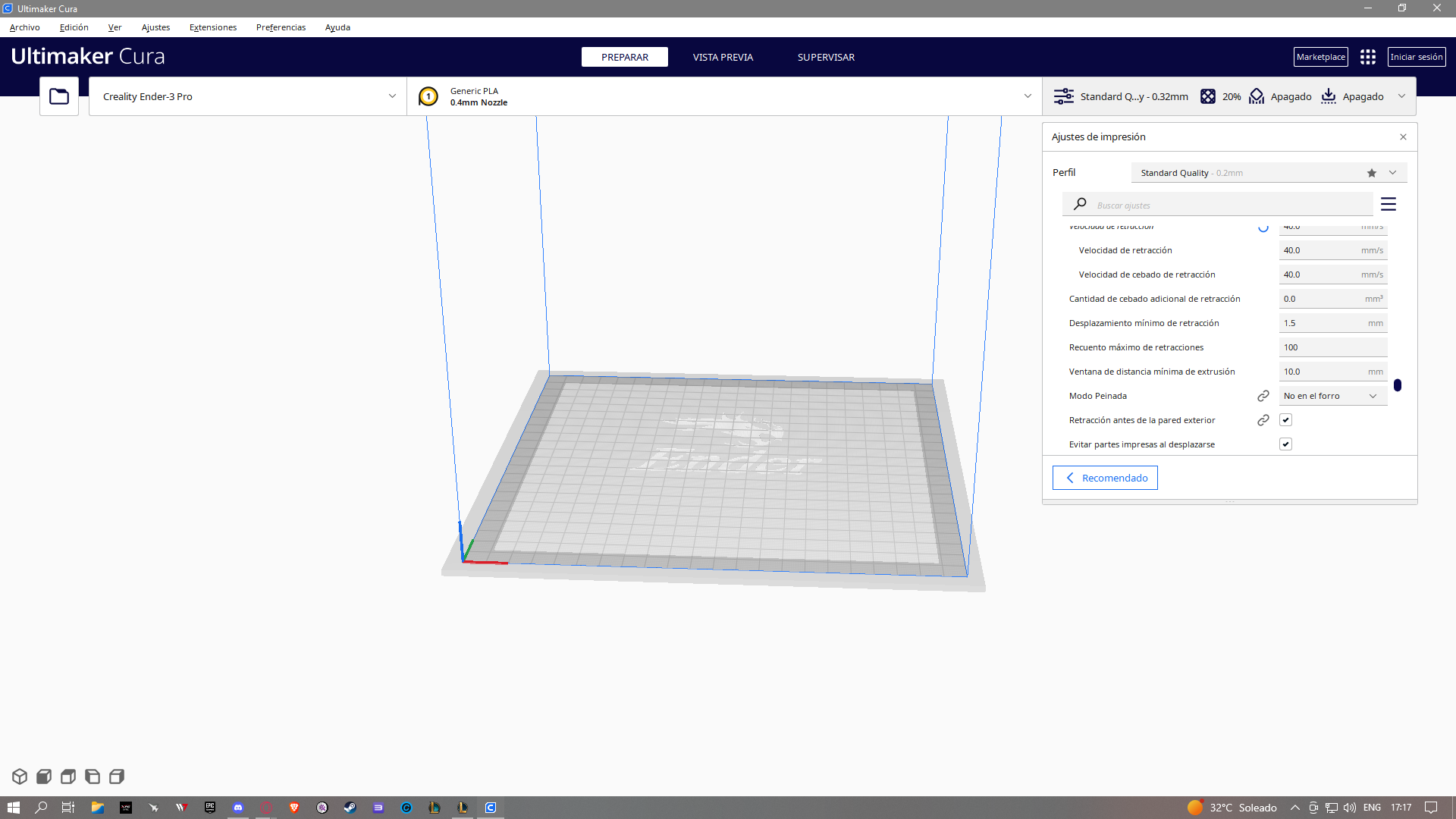
Task: Click the Marketplace button
Action: pyautogui.click(x=1320, y=57)
